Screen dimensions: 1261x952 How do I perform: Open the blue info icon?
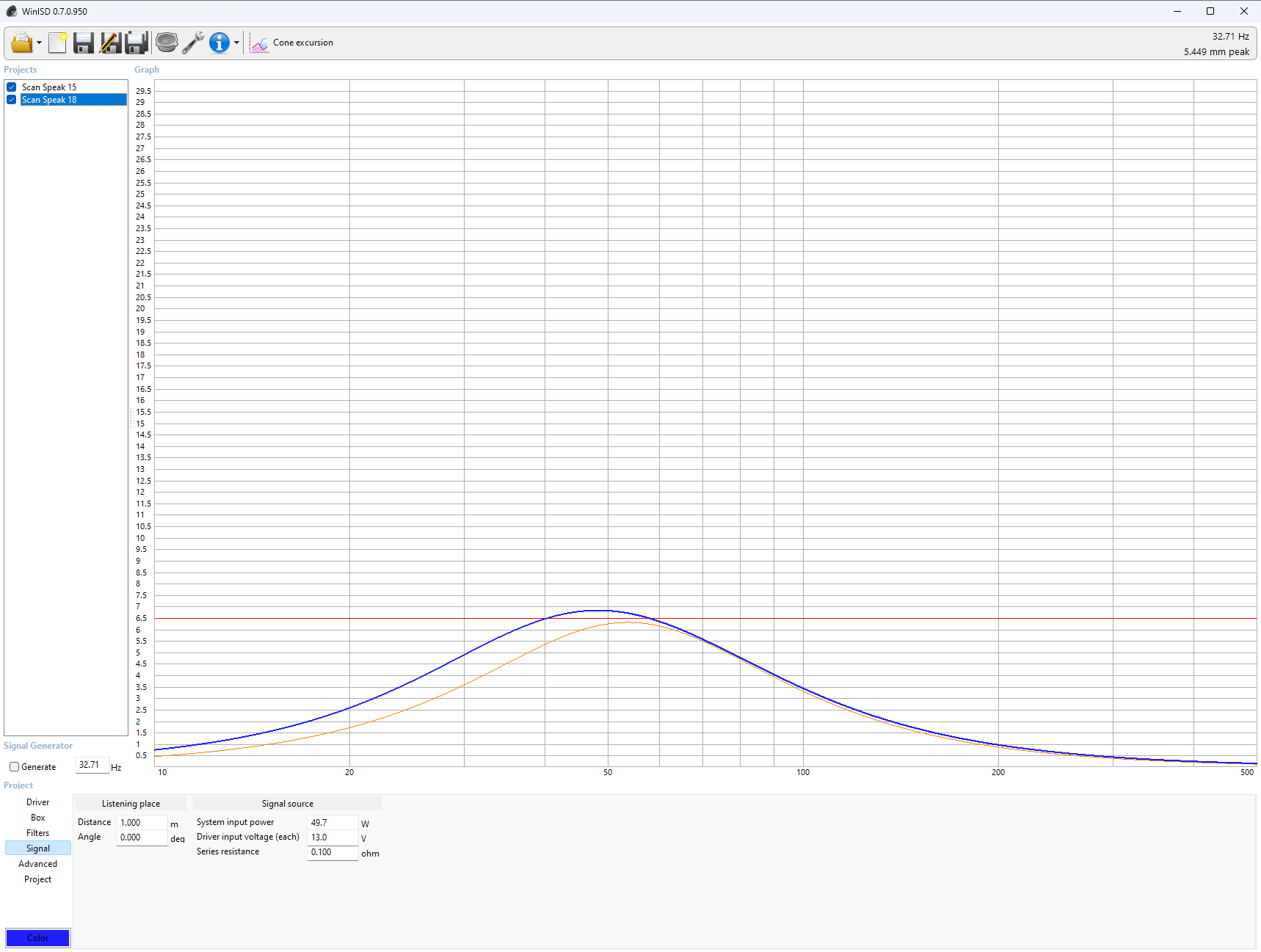click(219, 43)
